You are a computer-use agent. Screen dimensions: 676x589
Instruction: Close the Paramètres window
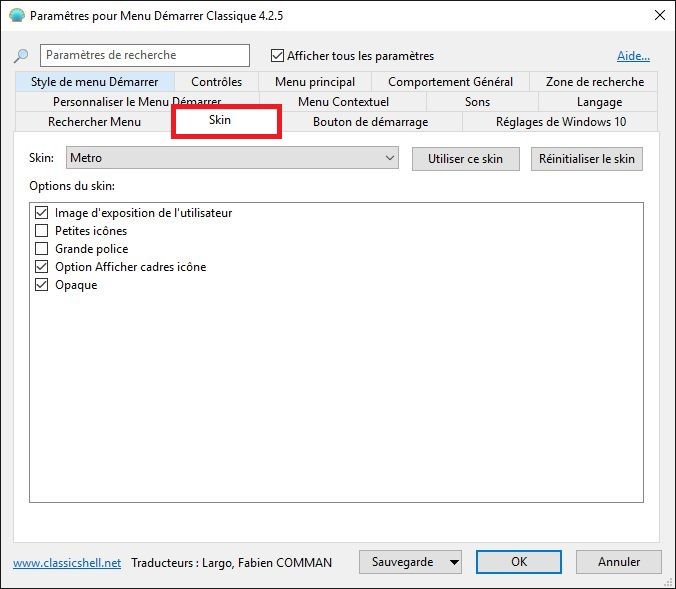[660, 16]
